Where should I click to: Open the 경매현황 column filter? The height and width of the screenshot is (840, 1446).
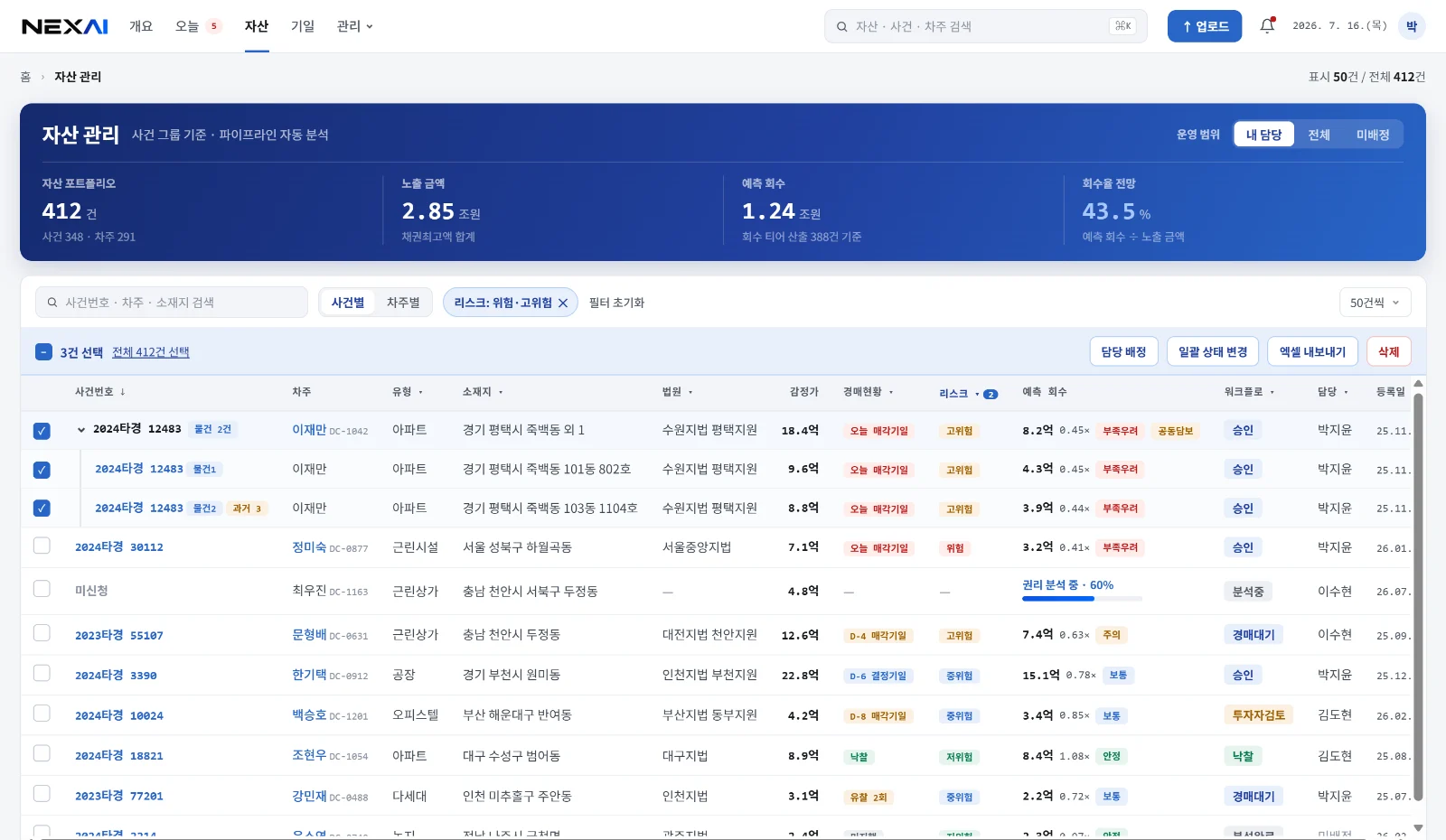click(891, 392)
